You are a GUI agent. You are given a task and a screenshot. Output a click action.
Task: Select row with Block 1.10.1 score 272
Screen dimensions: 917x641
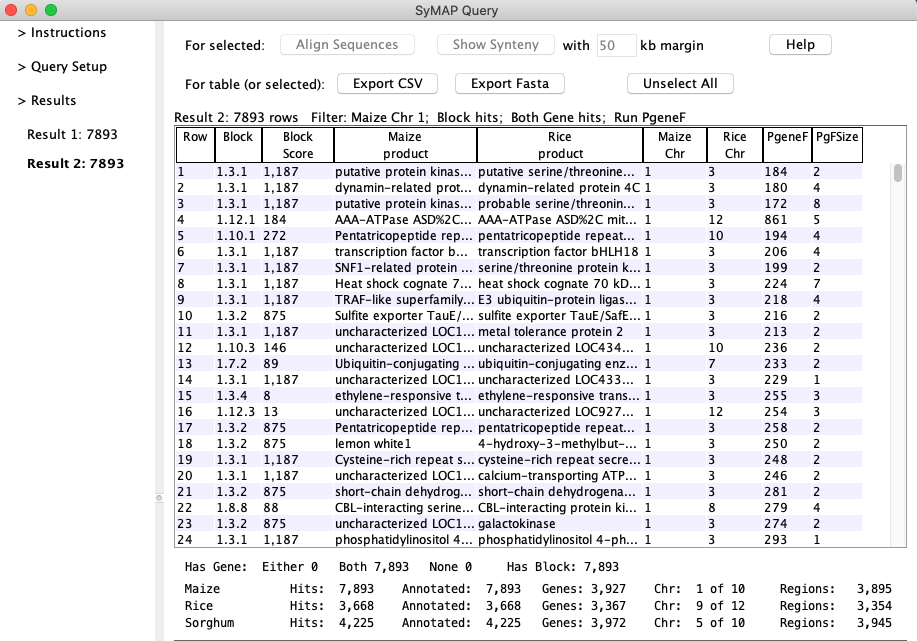coord(519,236)
